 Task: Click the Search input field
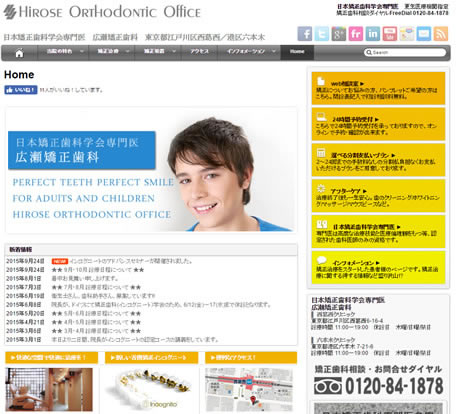(x=405, y=52)
